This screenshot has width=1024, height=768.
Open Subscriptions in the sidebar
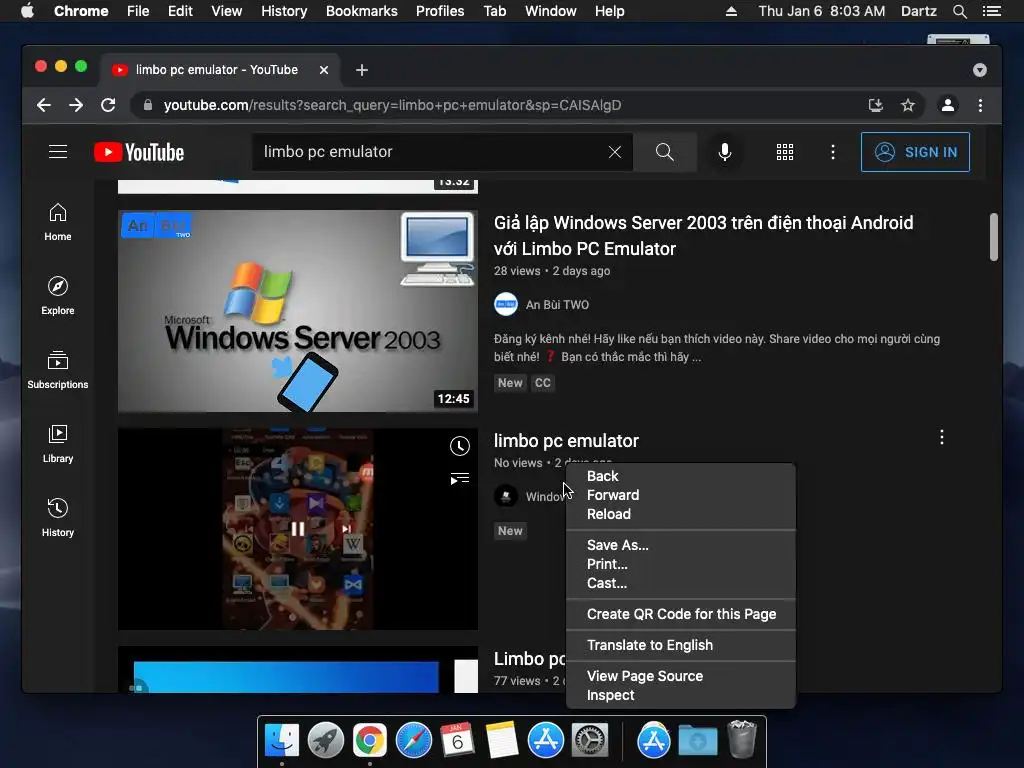tap(58, 370)
